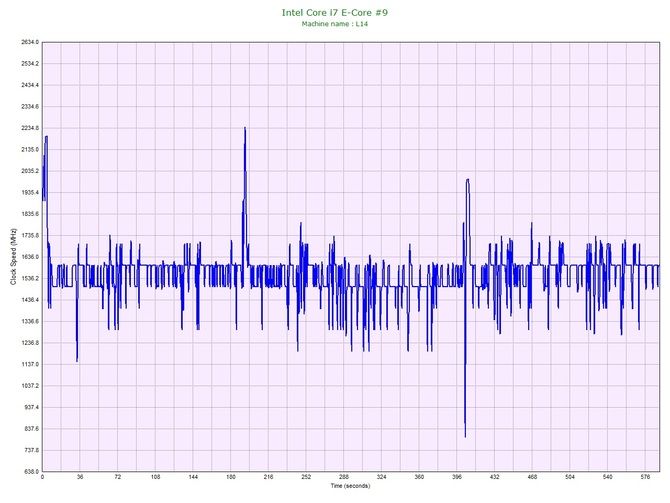The image size is (670, 503).
Task: Select the 2035.2 y-axis tick label
Action: coord(30,171)
